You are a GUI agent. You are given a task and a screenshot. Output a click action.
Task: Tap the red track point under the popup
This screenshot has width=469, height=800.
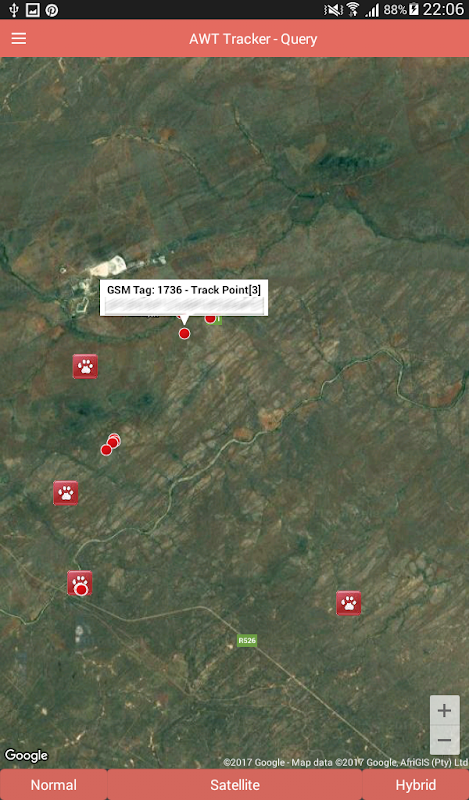[184, 334]
